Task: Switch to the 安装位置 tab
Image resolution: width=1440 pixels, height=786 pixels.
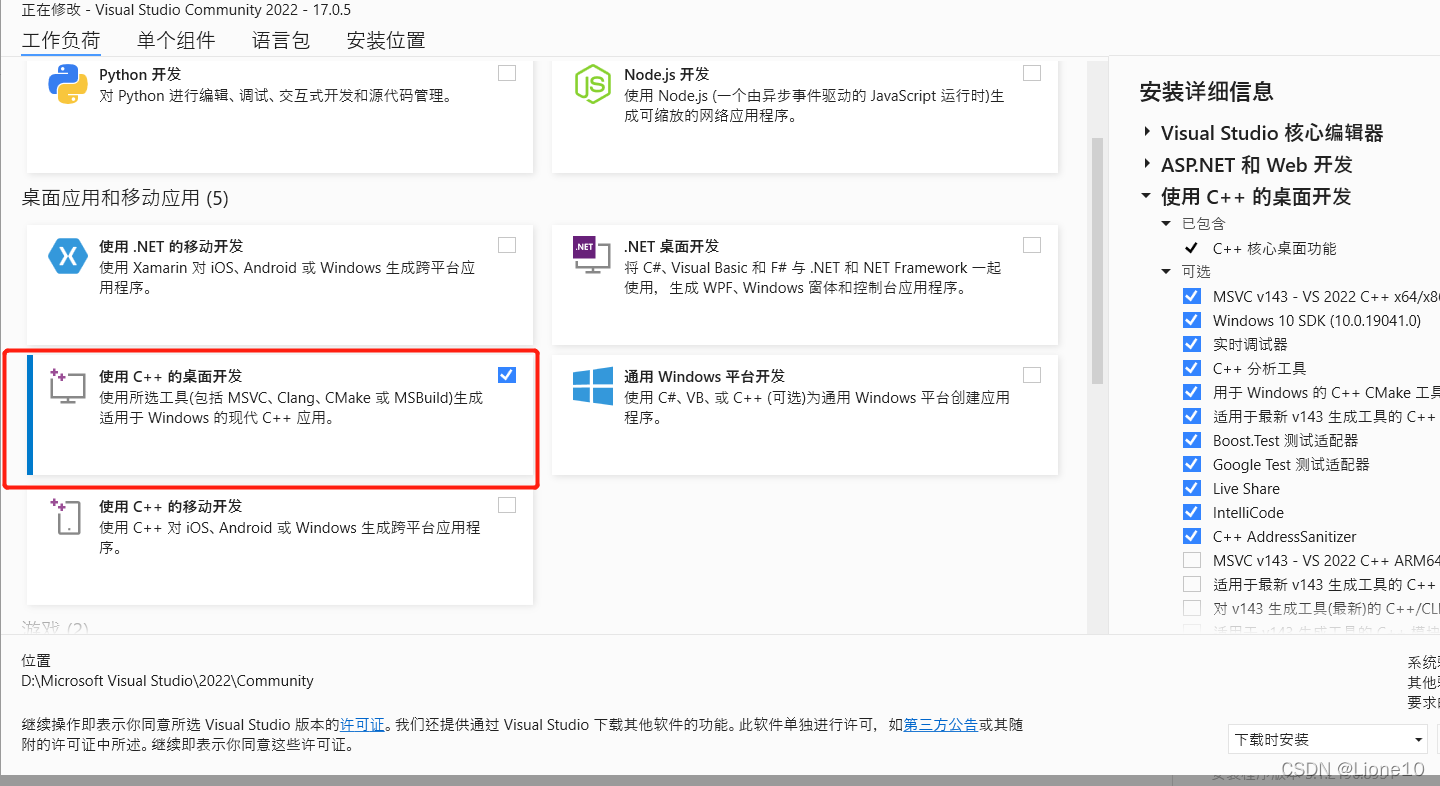Action: pos(386,41)
